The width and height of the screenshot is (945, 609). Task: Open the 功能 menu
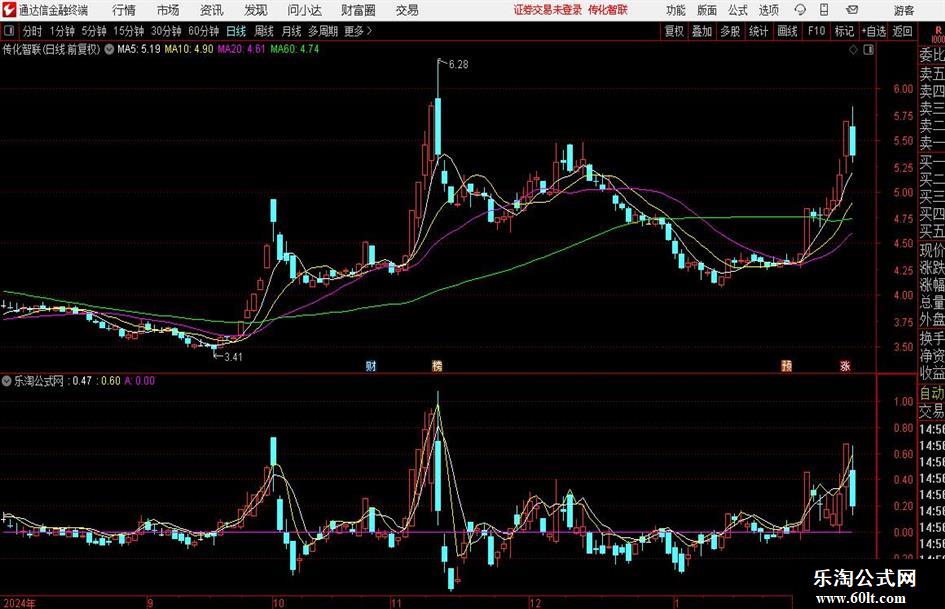click(x=676, y=10)
